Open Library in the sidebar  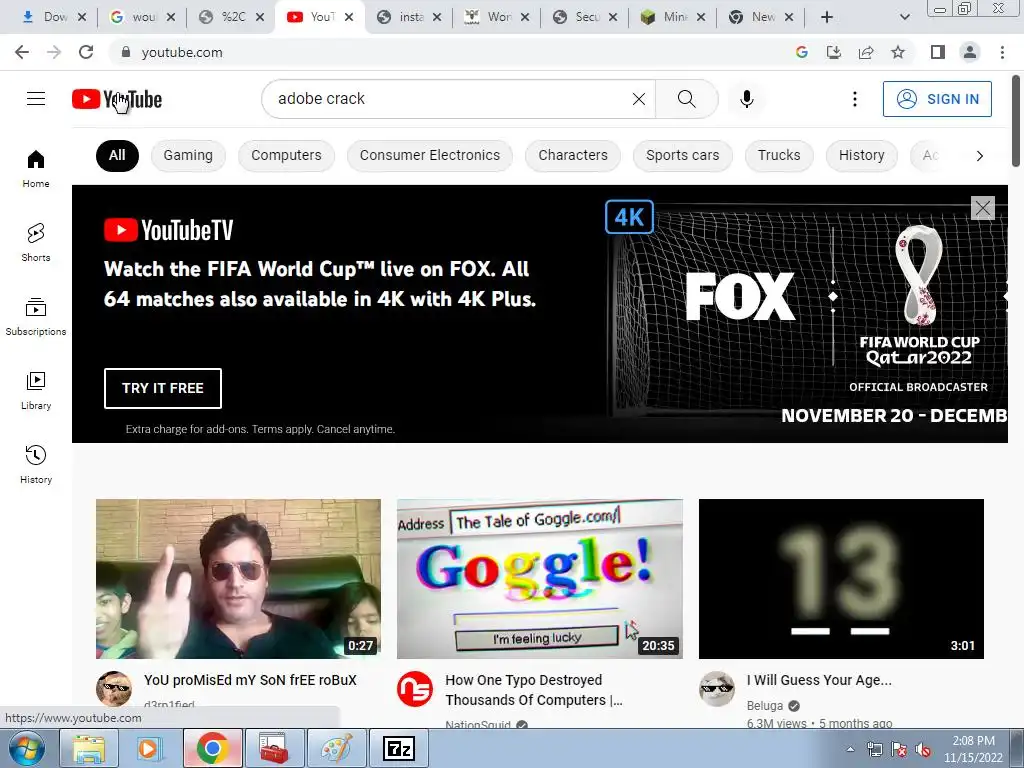(36, 391)
